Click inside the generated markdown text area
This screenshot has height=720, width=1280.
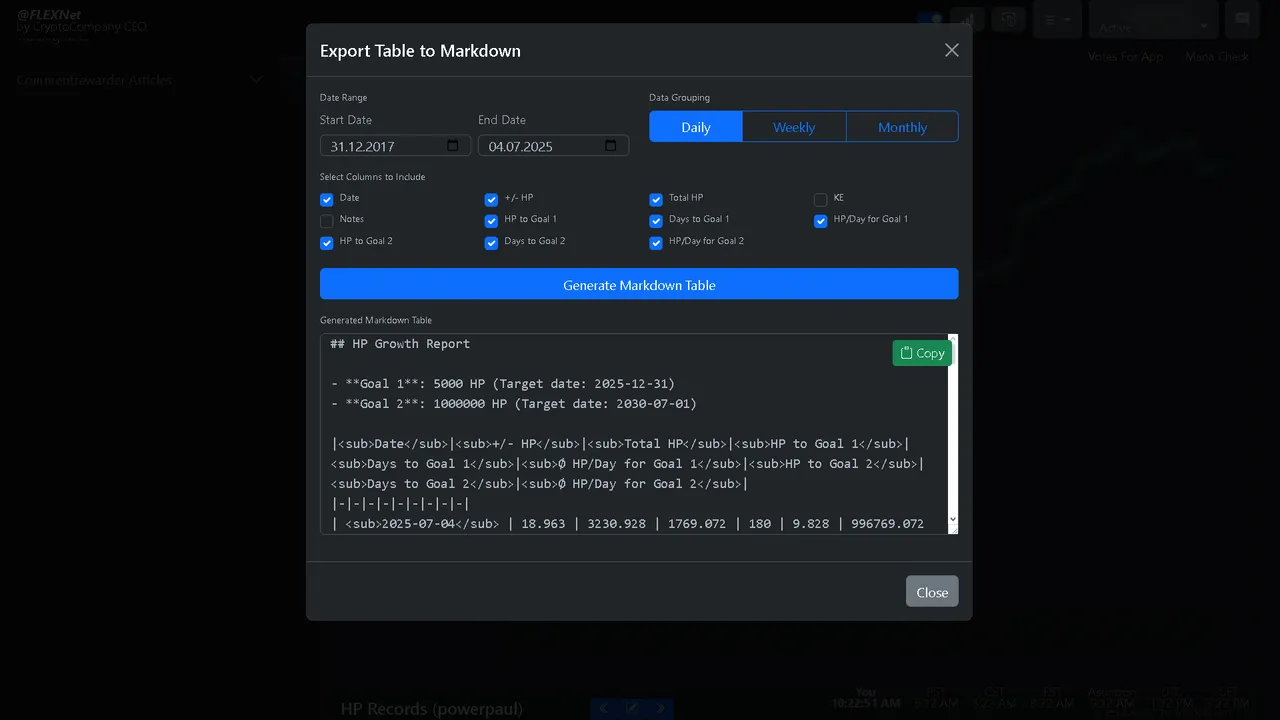[x=634, y=434]
